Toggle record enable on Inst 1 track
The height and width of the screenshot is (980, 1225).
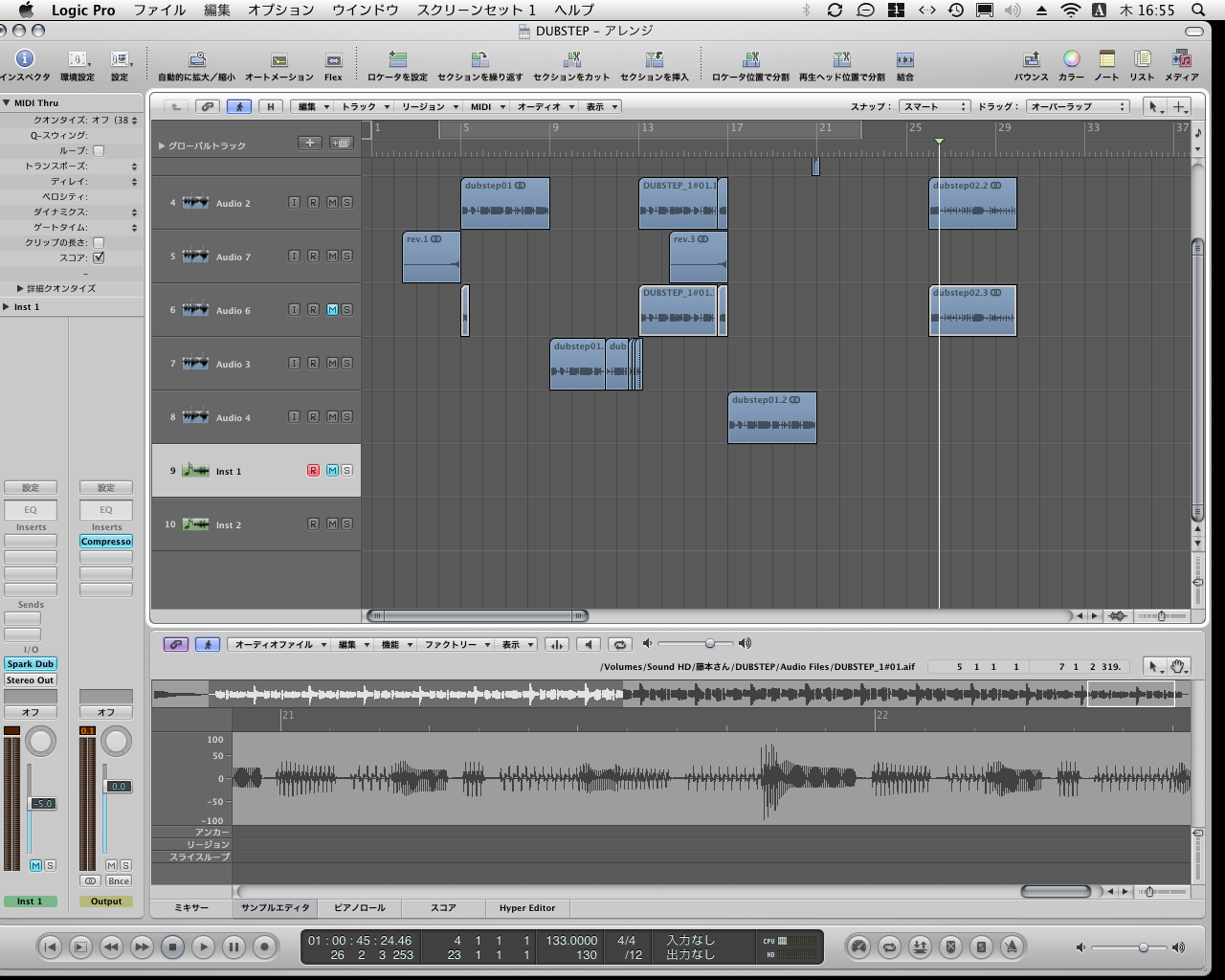[x=313, y=470]
